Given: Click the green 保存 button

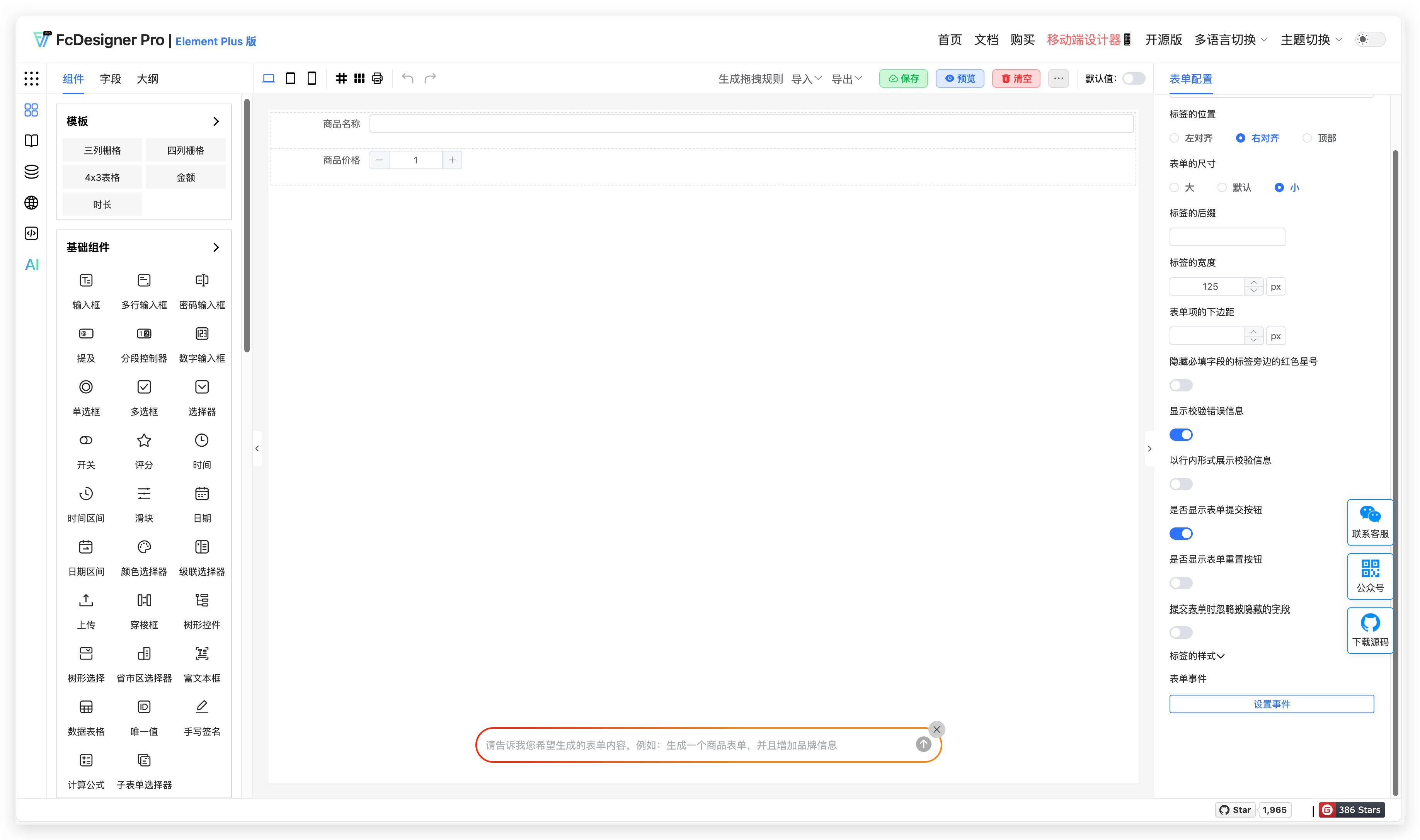Looking at the screenshot, I should point(903,79).
